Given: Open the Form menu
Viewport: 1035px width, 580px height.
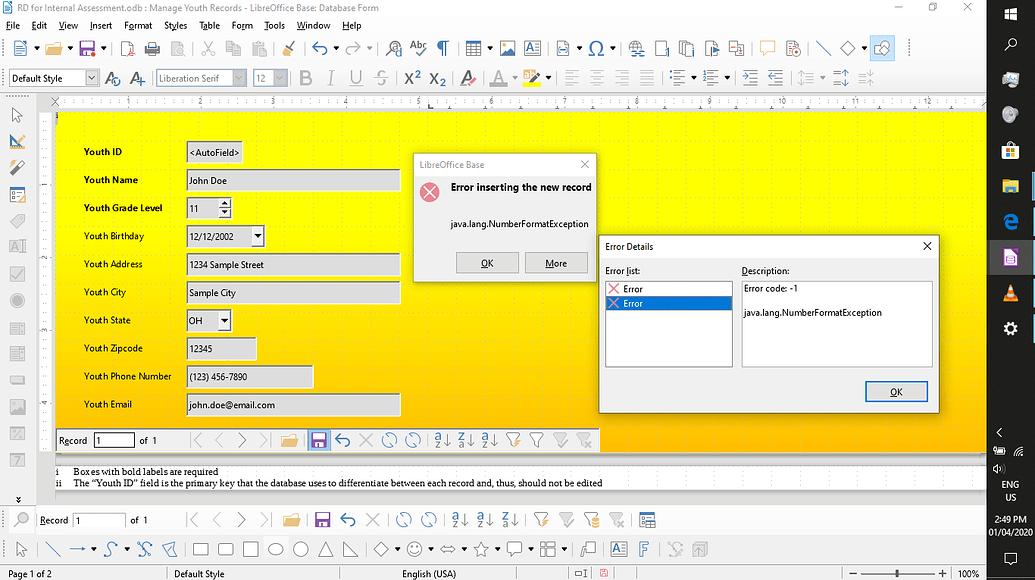Looking at the screenshot, I should pos(242,25).
